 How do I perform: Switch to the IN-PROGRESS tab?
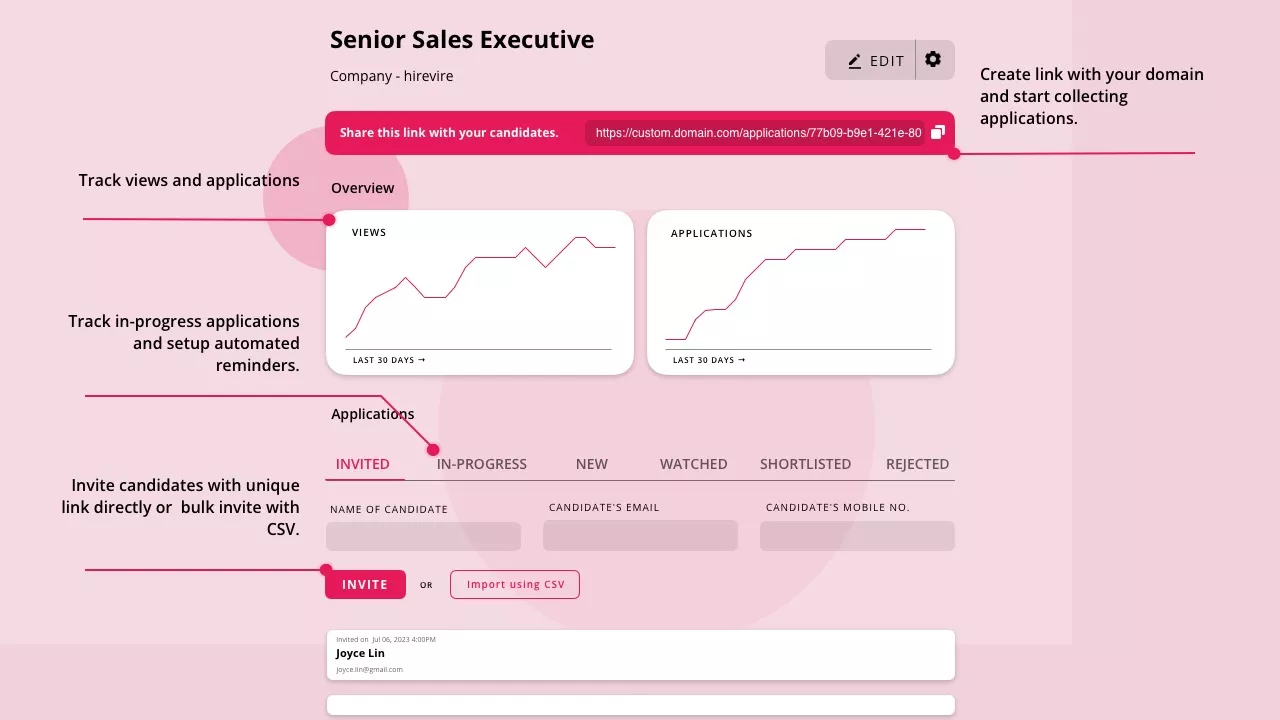coord(482,464)
